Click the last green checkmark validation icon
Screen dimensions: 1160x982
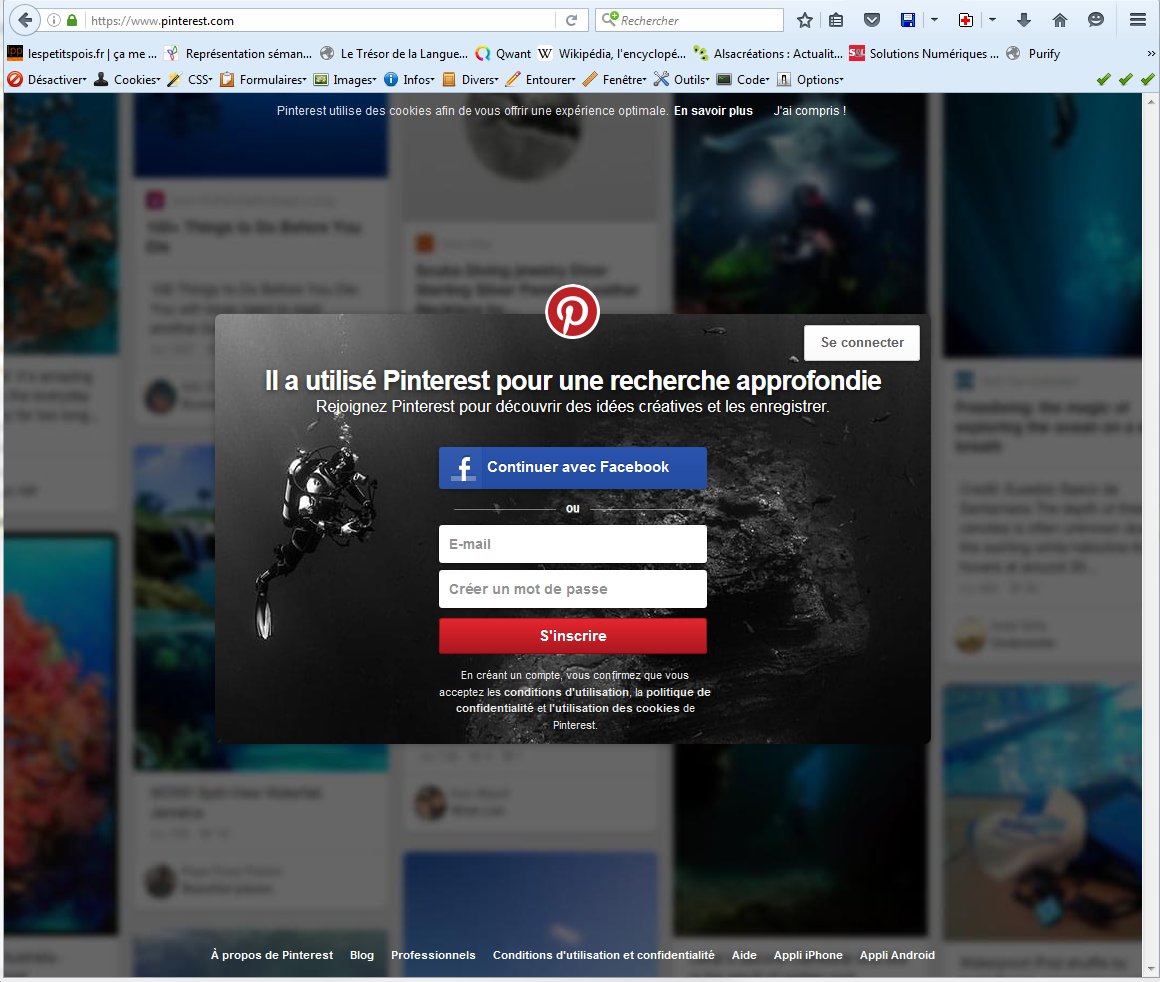[1147, 79]
